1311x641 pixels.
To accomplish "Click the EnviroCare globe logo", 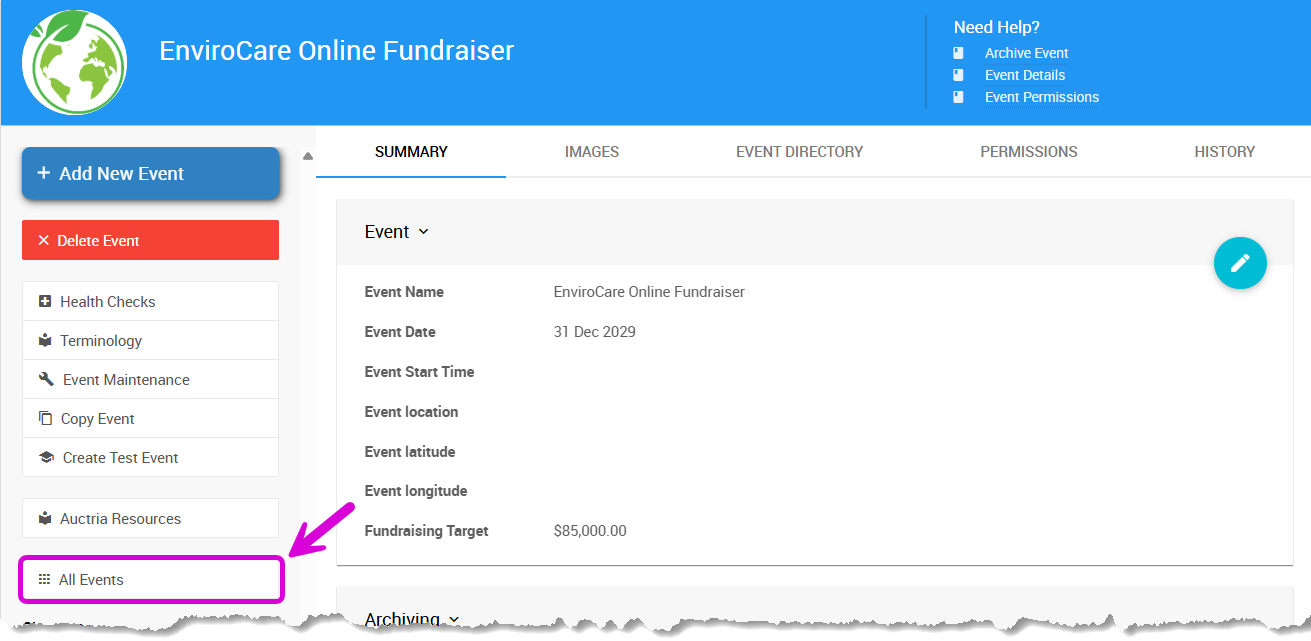I will 74,62.
